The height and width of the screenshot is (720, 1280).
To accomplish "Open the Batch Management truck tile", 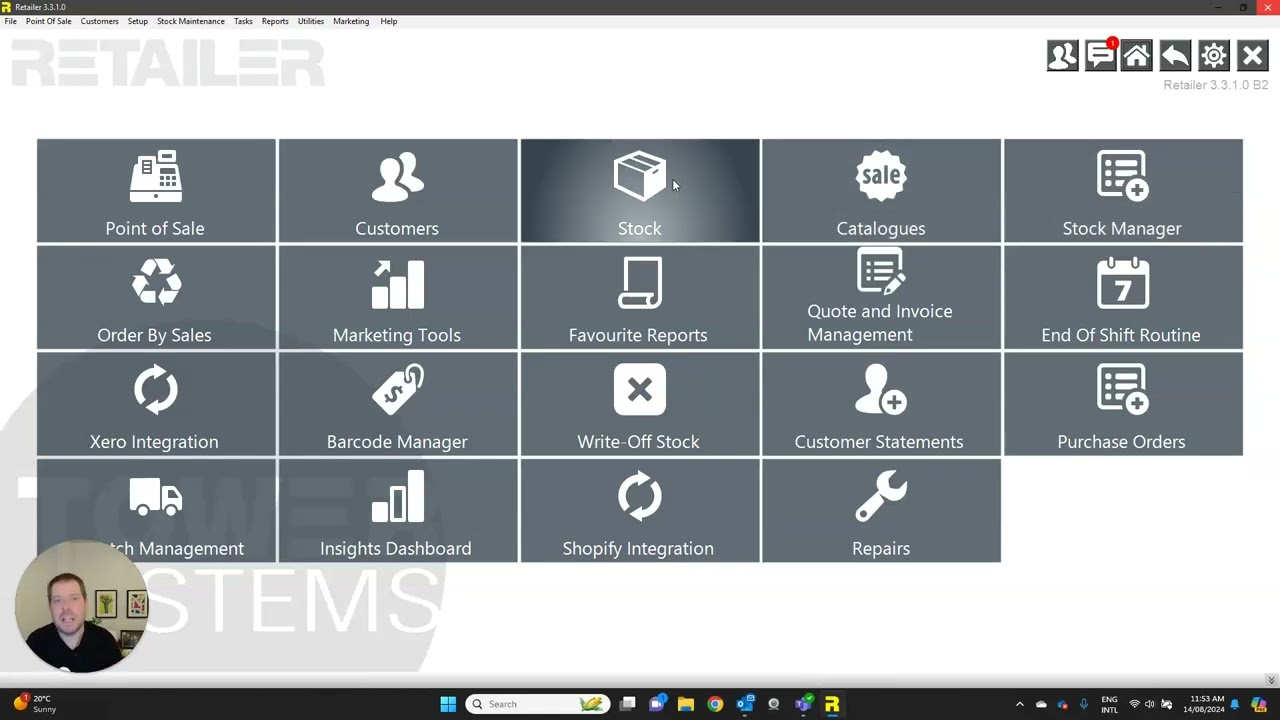I will coord(156,510).
